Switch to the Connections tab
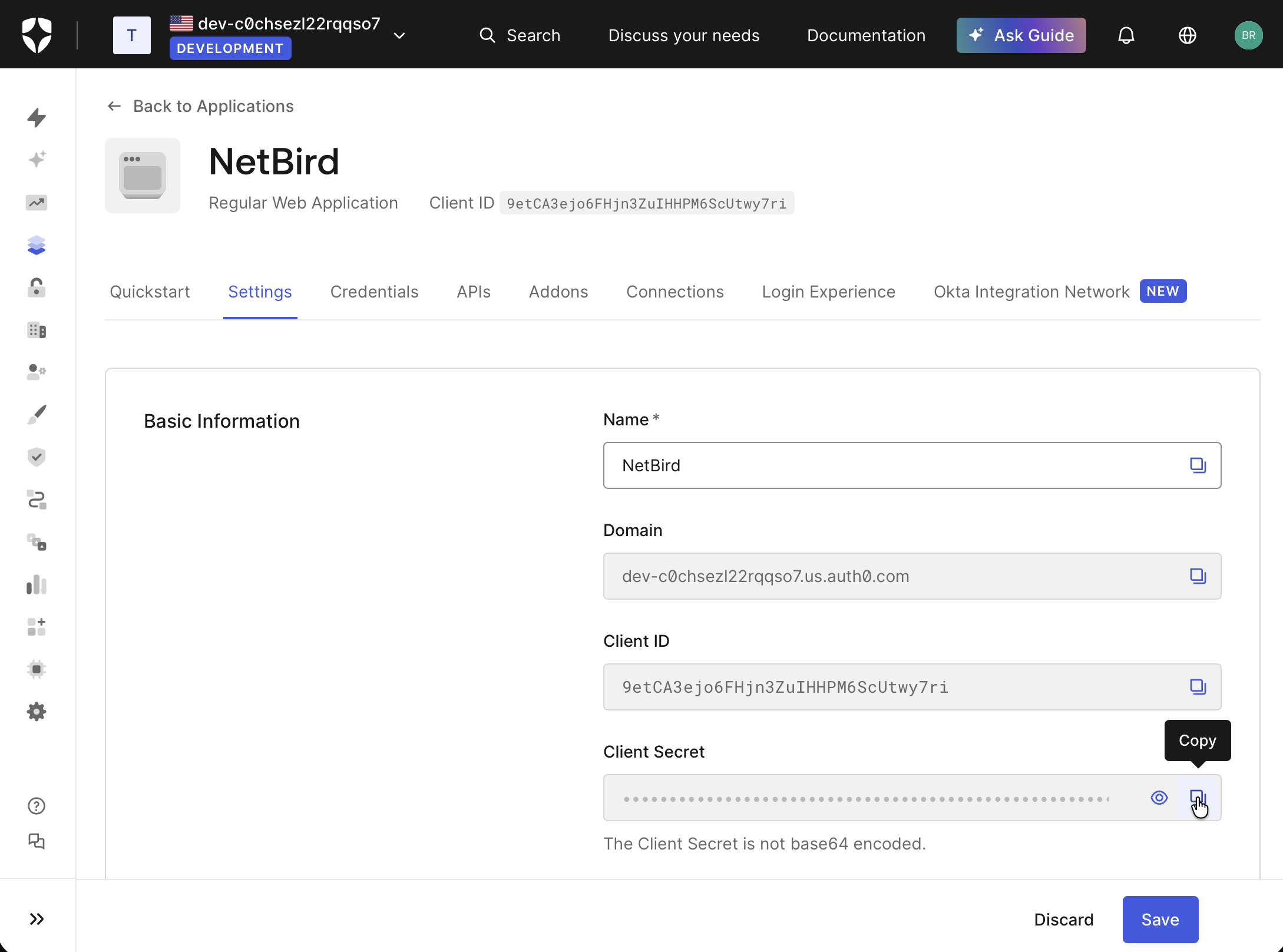The width and height of the screenshot is (1283, 952). point(674,292)
